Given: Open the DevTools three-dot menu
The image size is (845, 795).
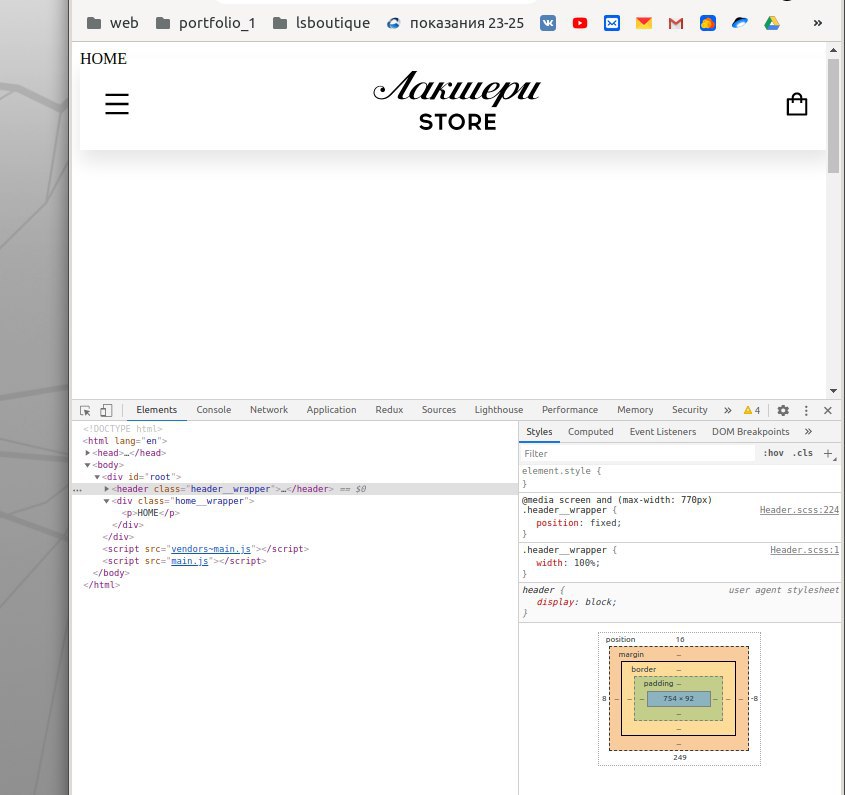Looking at the screenshot, I should (x=806, y=410).
